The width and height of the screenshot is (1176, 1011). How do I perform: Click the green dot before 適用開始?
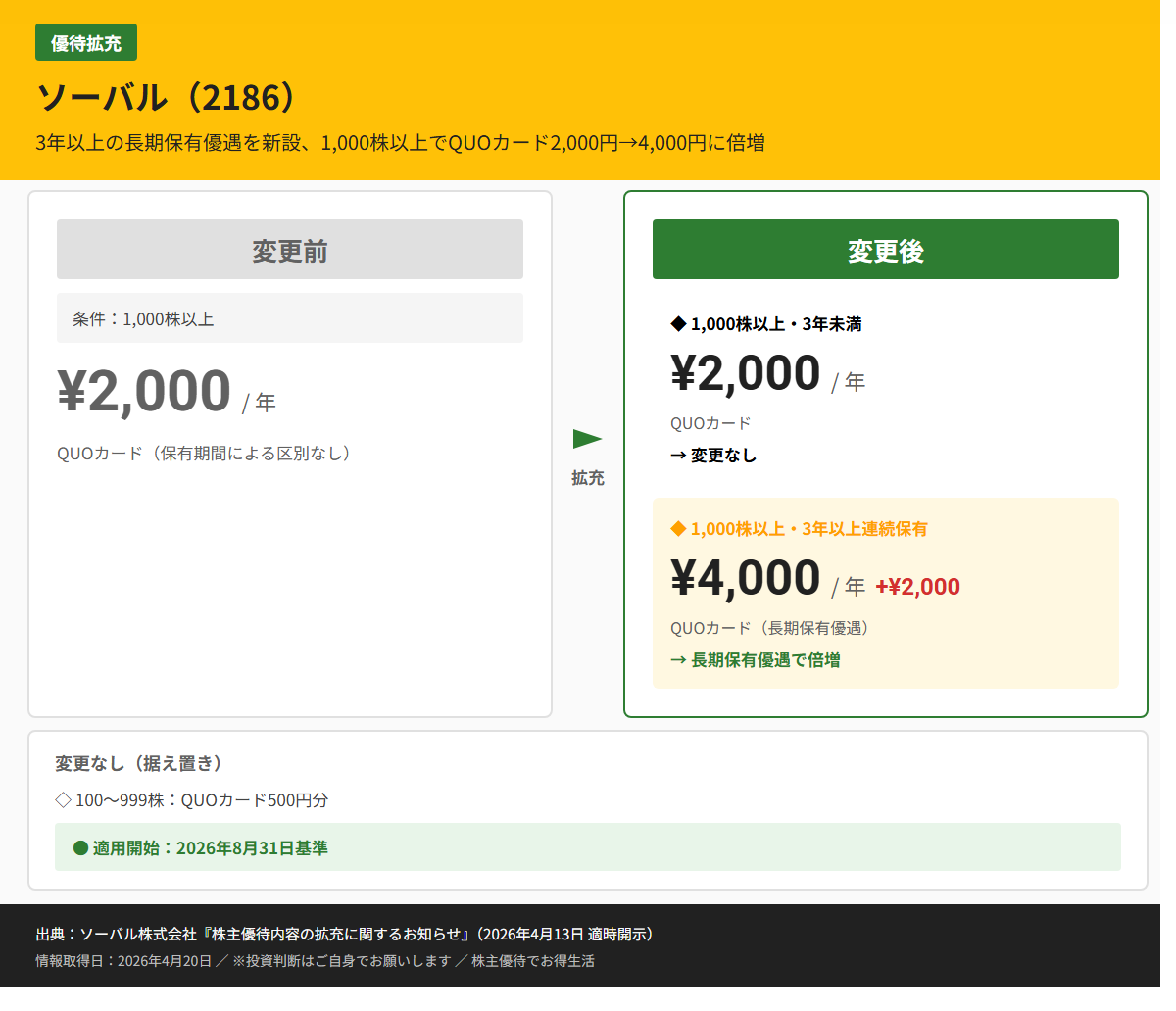click(x=81, y=848)
